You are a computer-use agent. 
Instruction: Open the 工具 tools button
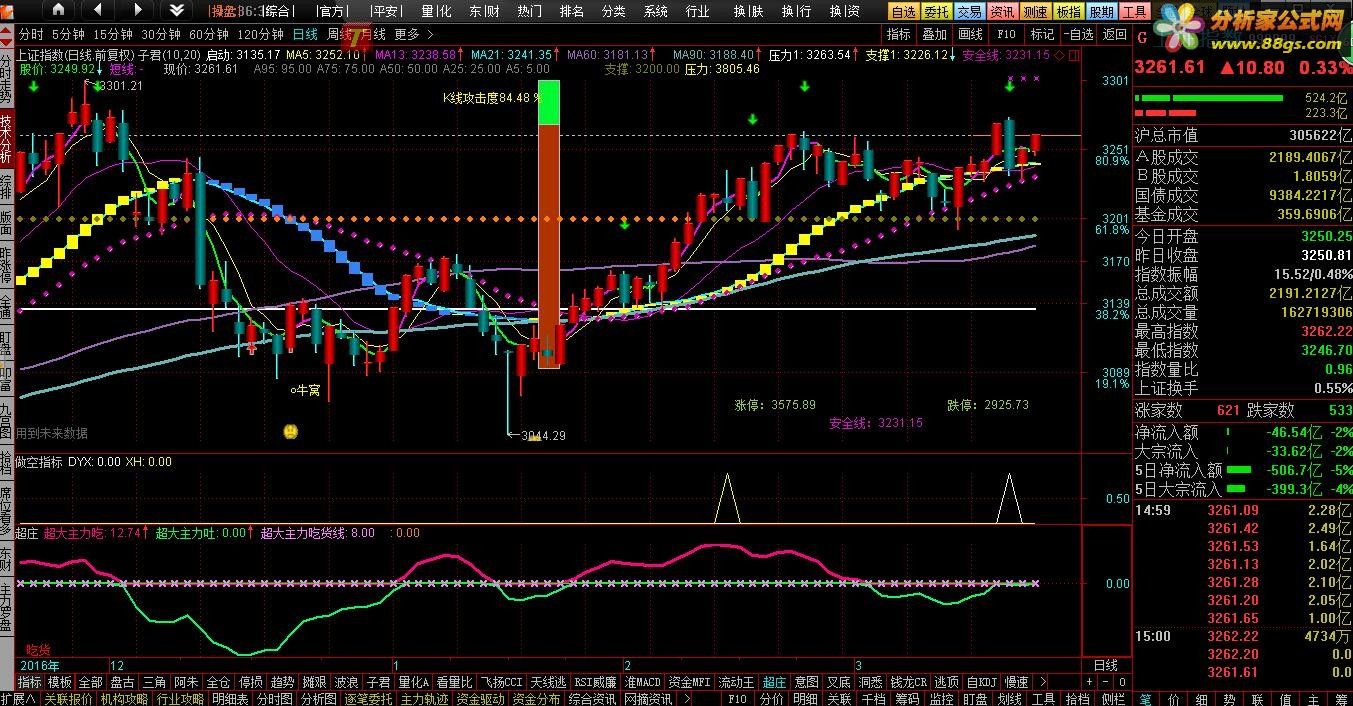click(1134, 11)
